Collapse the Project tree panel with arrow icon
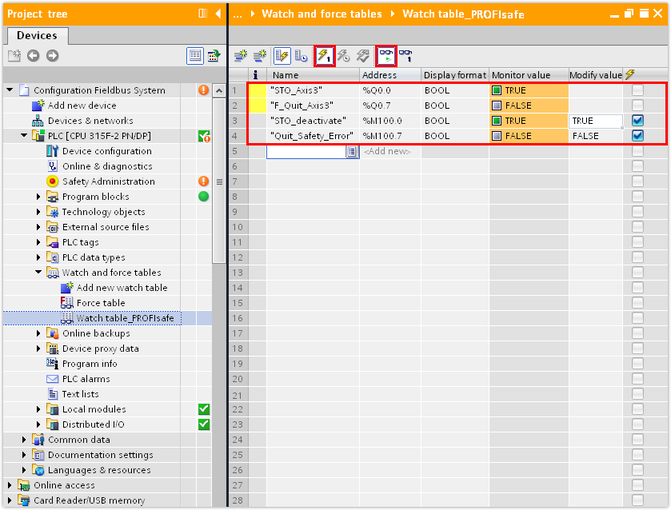The height and width of the screenshot is (510, 671). (217, 14)
